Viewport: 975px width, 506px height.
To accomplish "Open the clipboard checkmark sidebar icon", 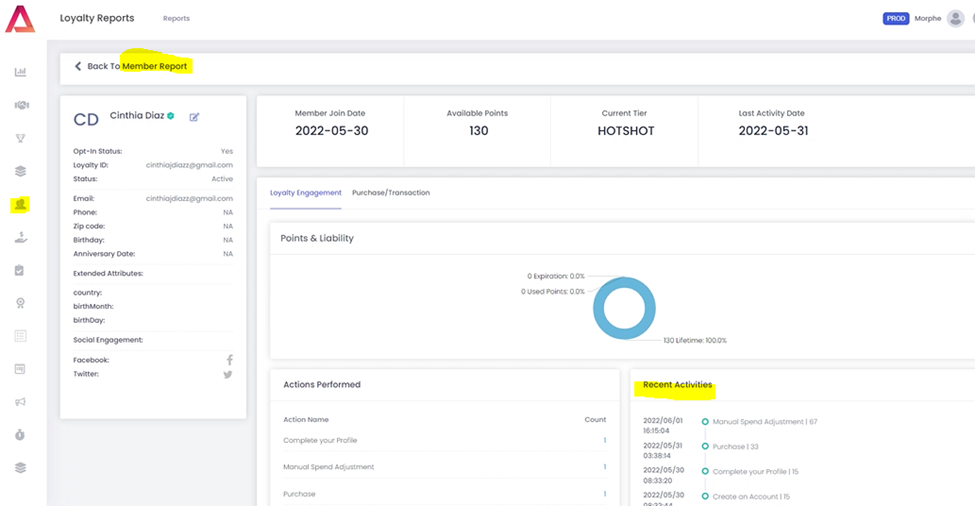I will click(20, 270).
